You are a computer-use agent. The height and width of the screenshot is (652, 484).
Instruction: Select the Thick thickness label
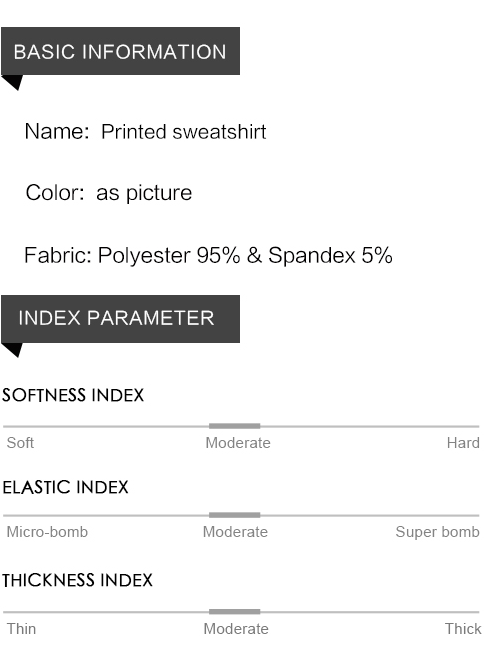(463, 629)
